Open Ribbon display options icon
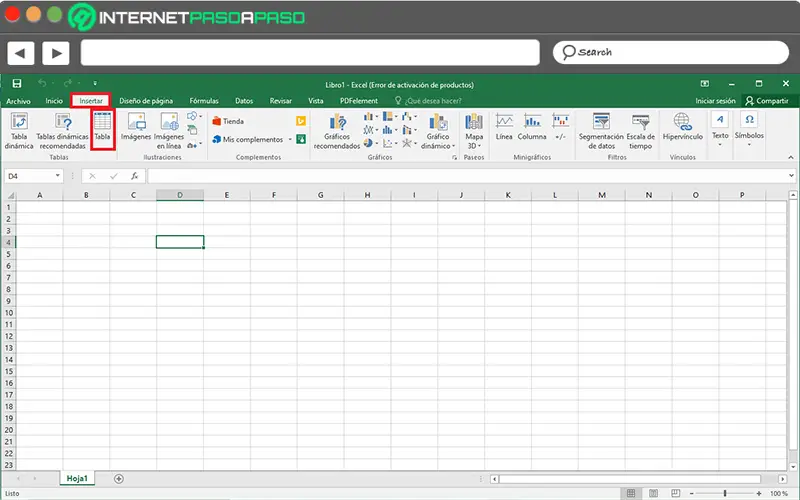The width and height of the screenshot is (800, 500). [705, 84]
